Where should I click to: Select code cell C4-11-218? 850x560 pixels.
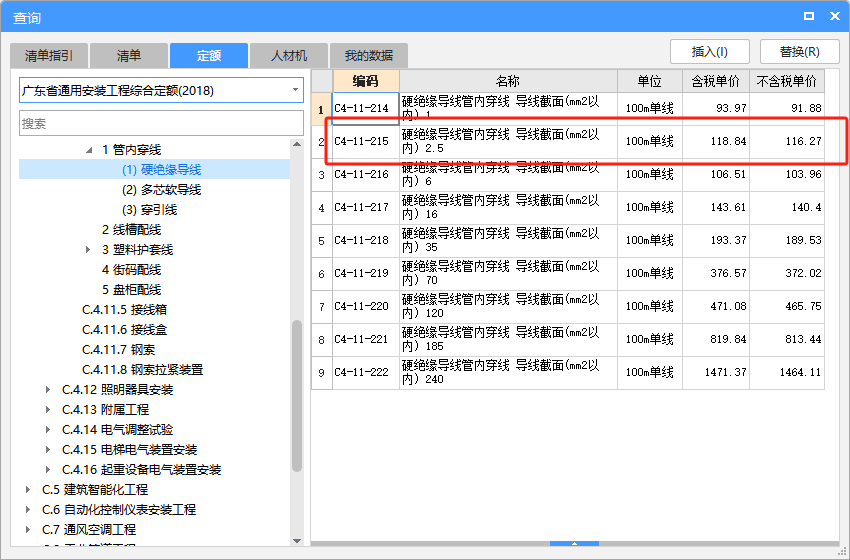coord(366,241)
